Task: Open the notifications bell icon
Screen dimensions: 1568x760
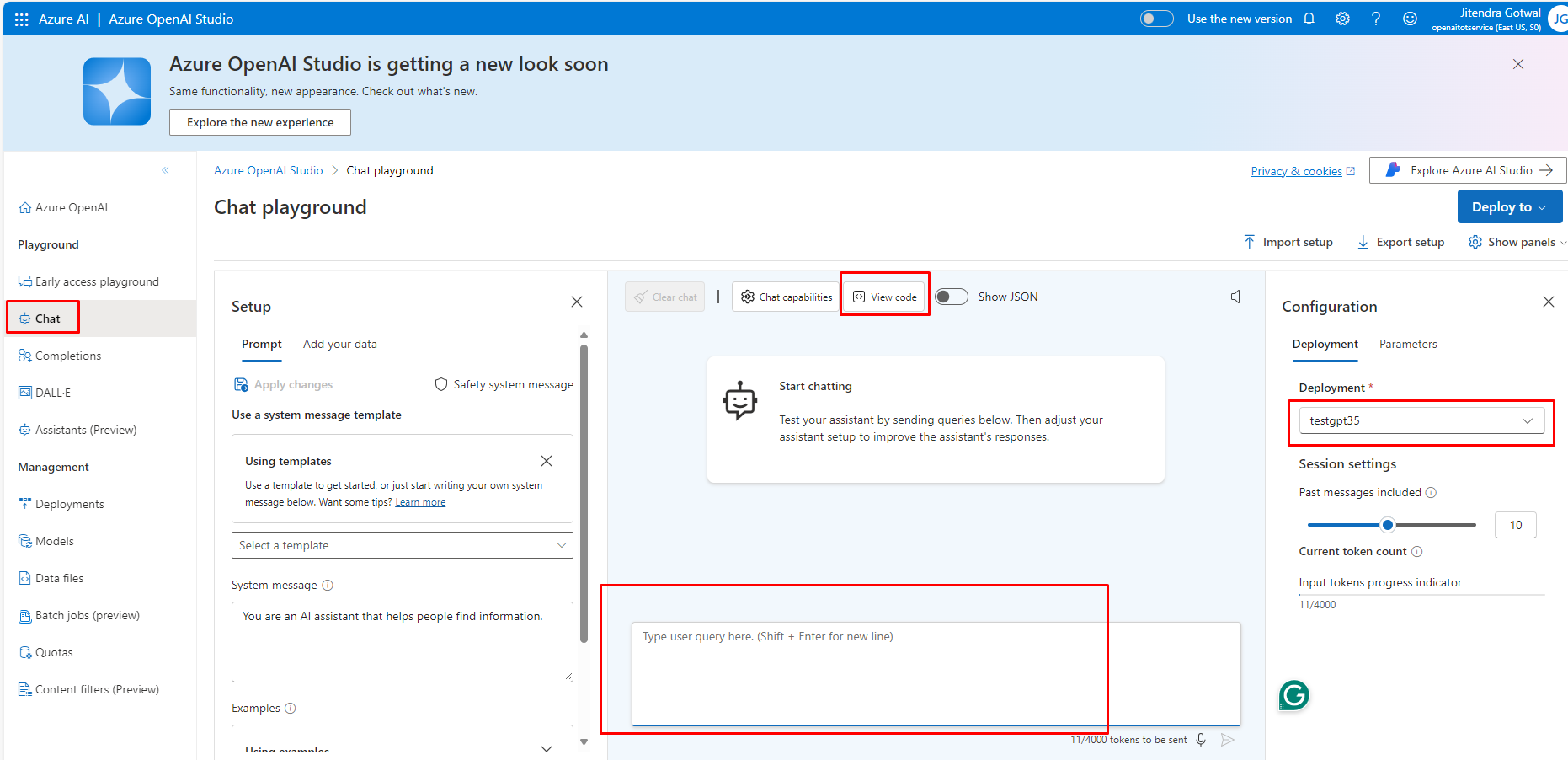Action: coord(1309,19)
